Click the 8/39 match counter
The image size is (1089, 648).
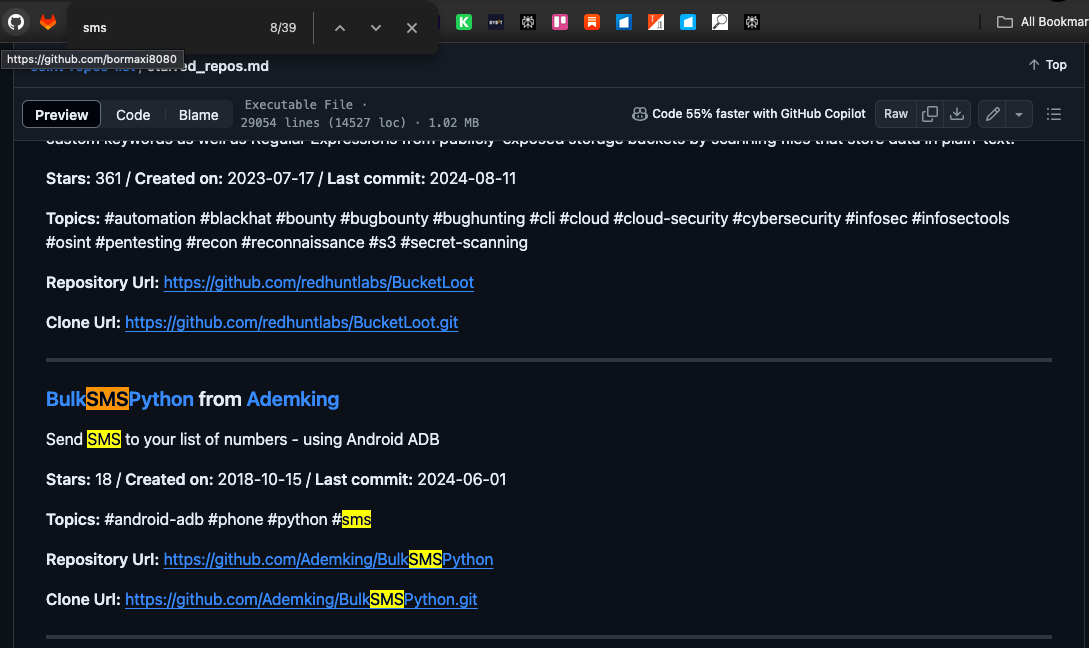[283, 28]
